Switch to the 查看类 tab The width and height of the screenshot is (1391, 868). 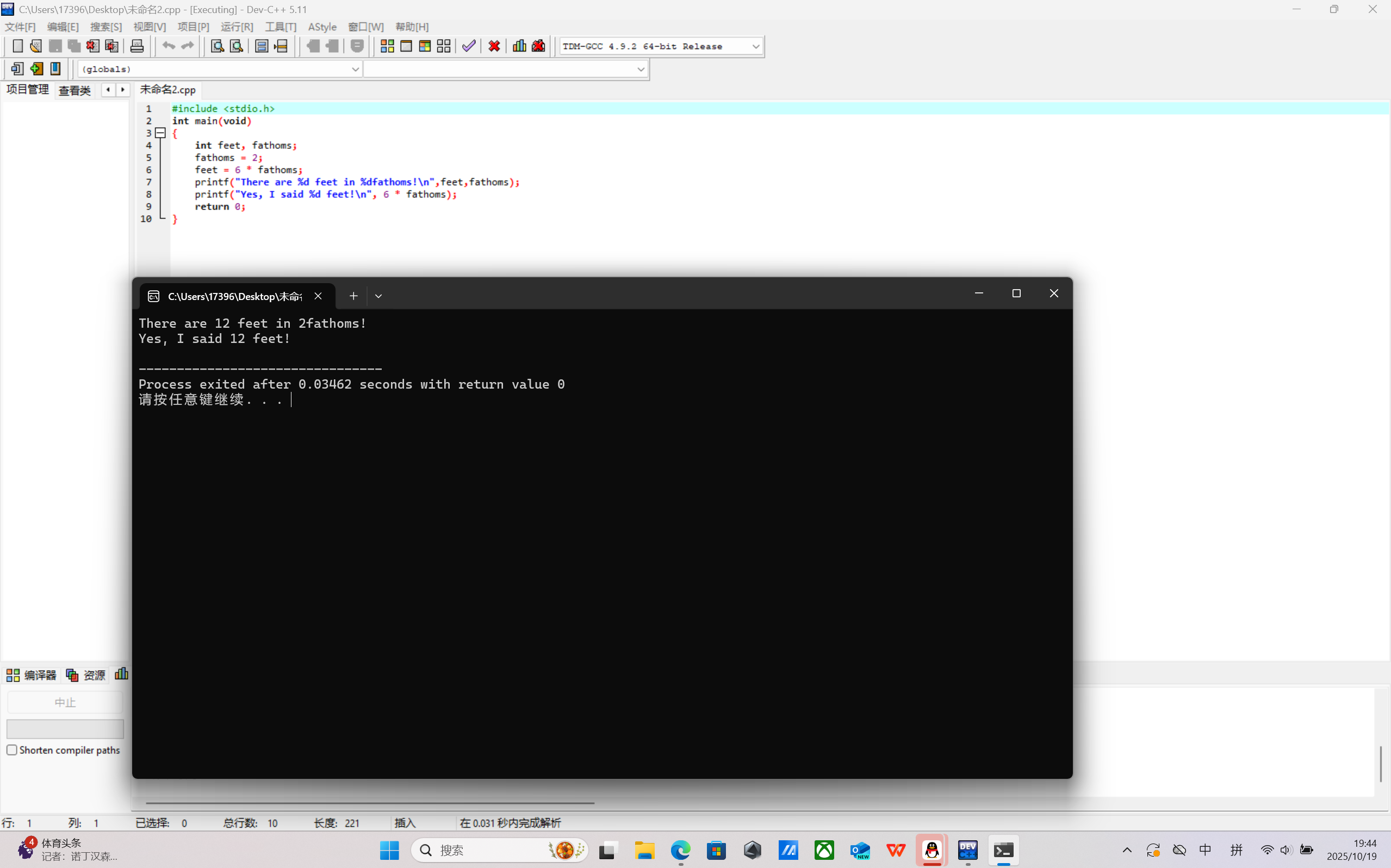point(74,90)
